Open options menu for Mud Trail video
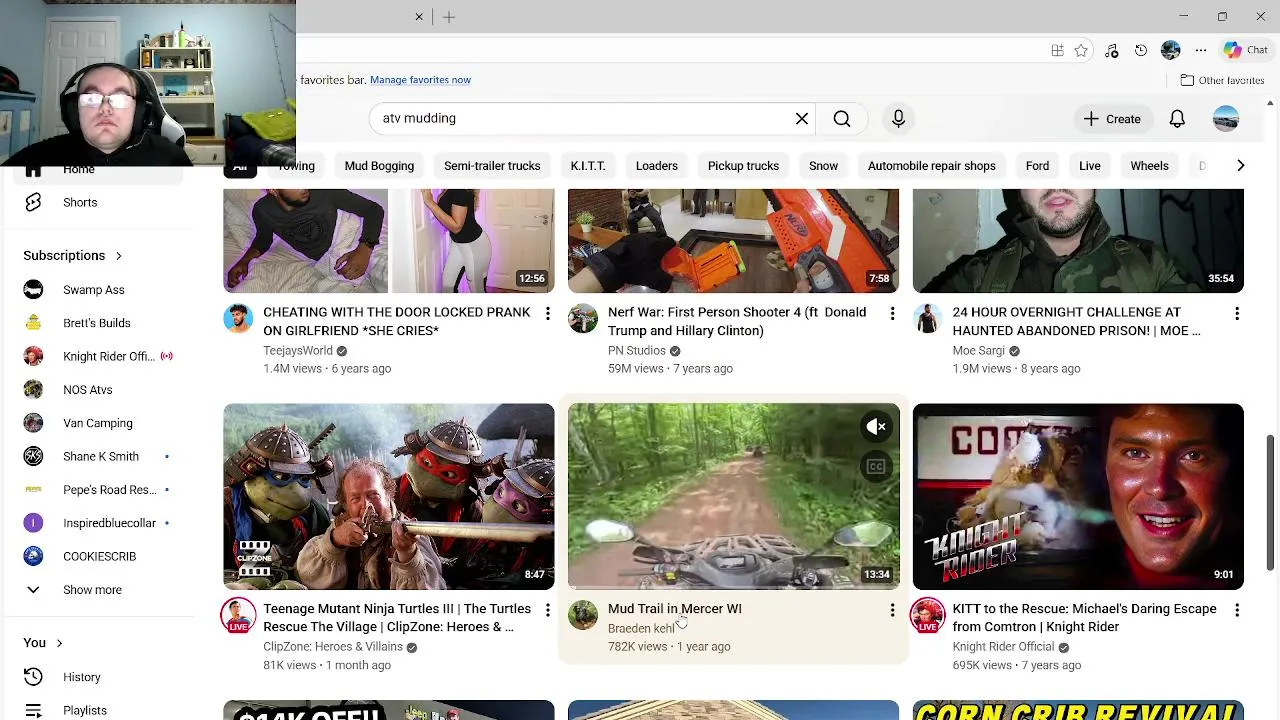Screen dimensions: 1280x720 click(x=892, y=609)
